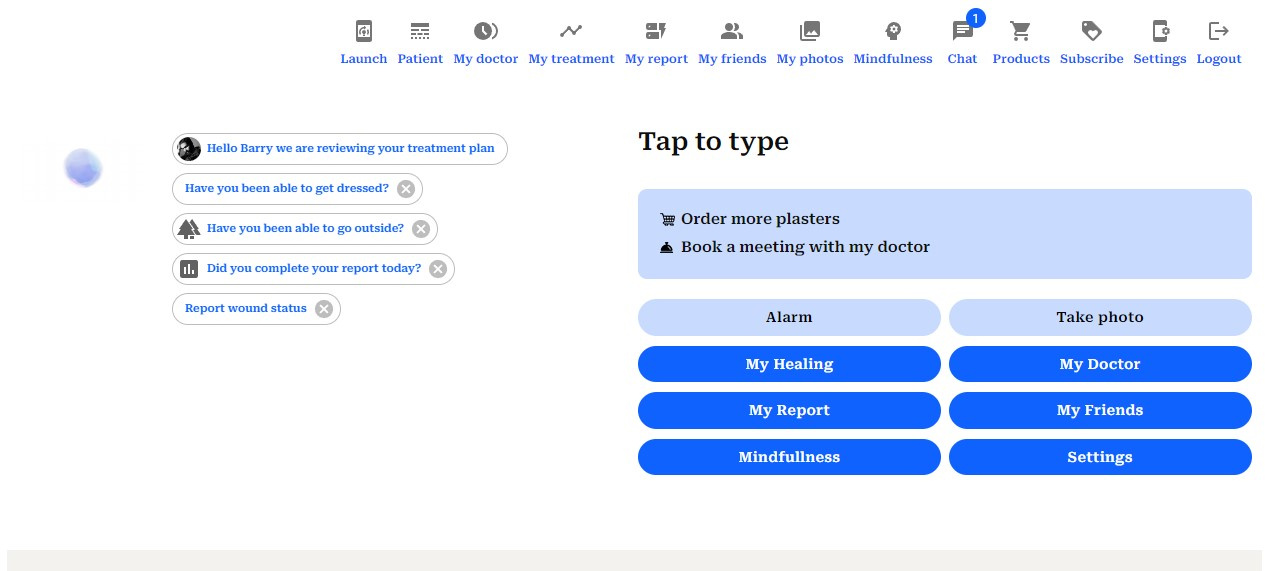Open the Launch icon in navigation

coord(363,32)
